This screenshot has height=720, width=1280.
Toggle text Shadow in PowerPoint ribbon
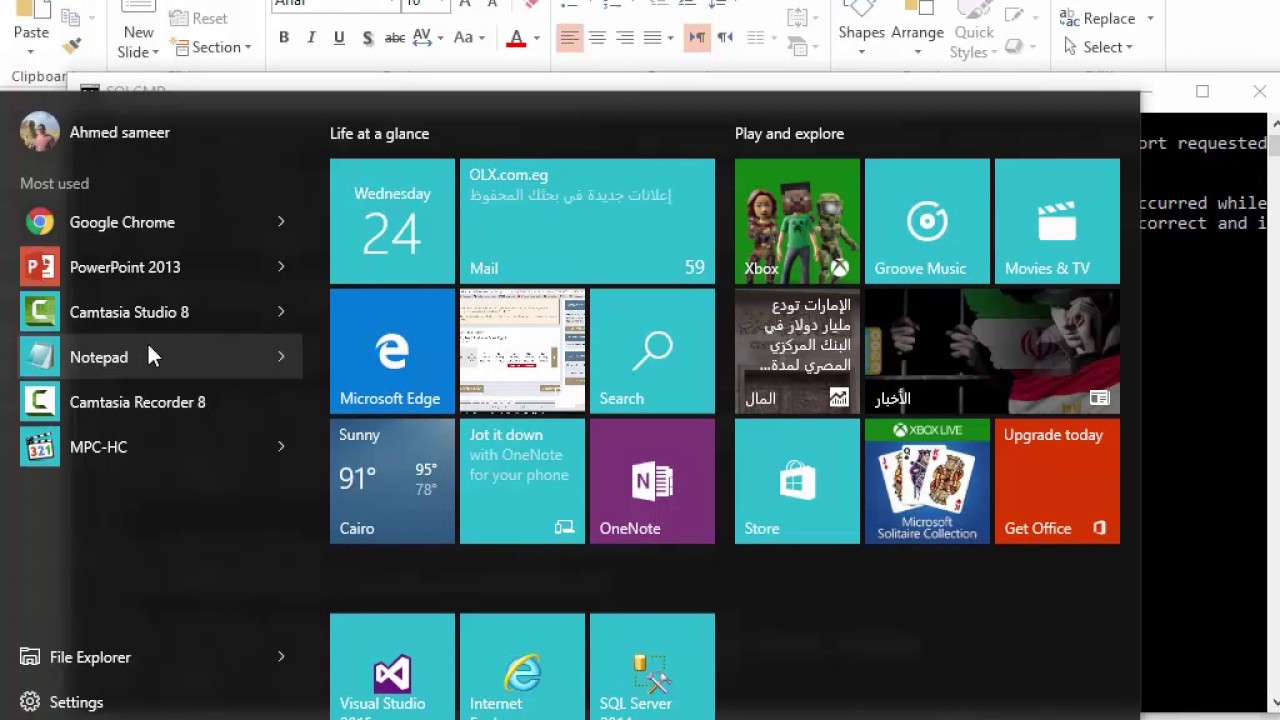click(367, 38)
